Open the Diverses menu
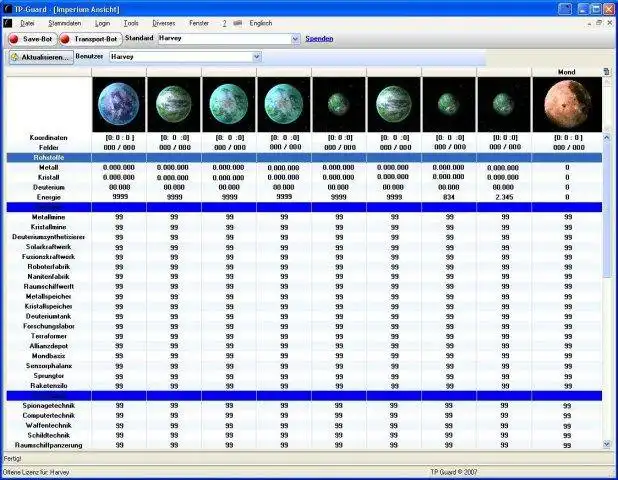 pyautogui.click(x=164, y=23)
